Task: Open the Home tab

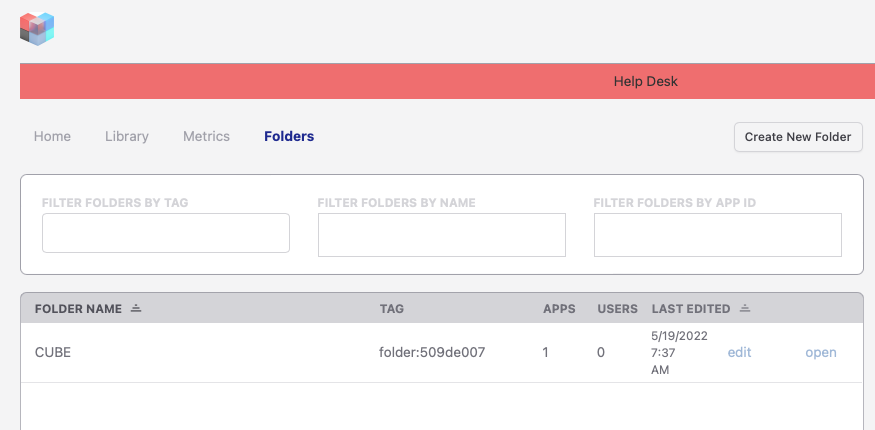Action: 52,136
